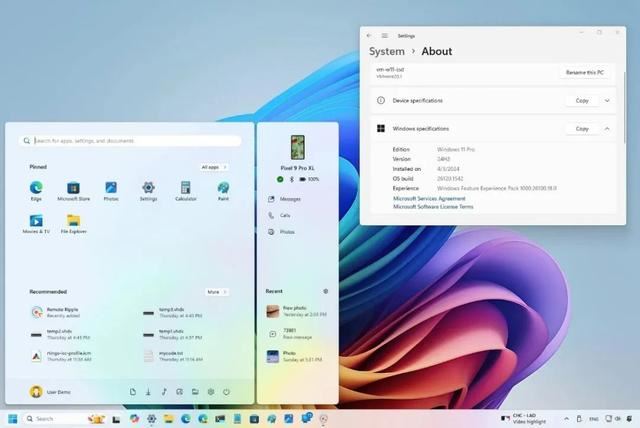The height and width of the screenshot is (428, 640).
Task: Open Copilot from the taskbar
Action: pyautogui.click(x=134, y=419)
